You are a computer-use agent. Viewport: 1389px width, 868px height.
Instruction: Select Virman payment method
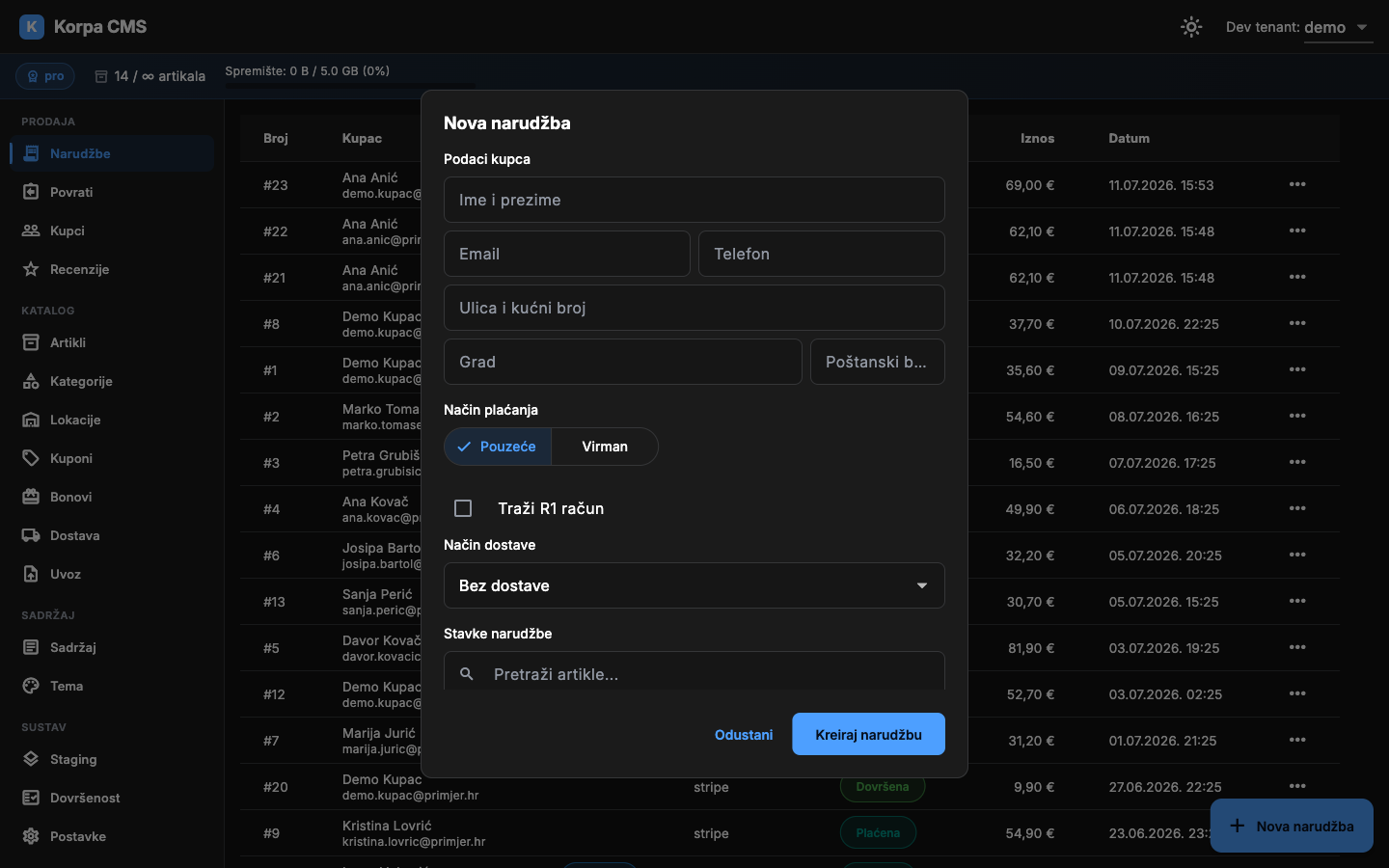pos(605,447)
